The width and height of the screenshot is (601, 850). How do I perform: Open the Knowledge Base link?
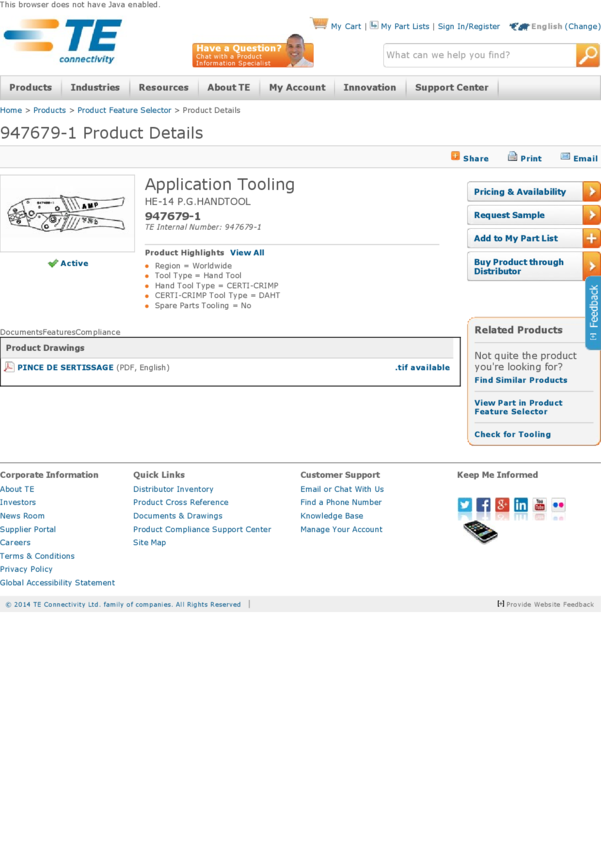(x=332, y=516)
